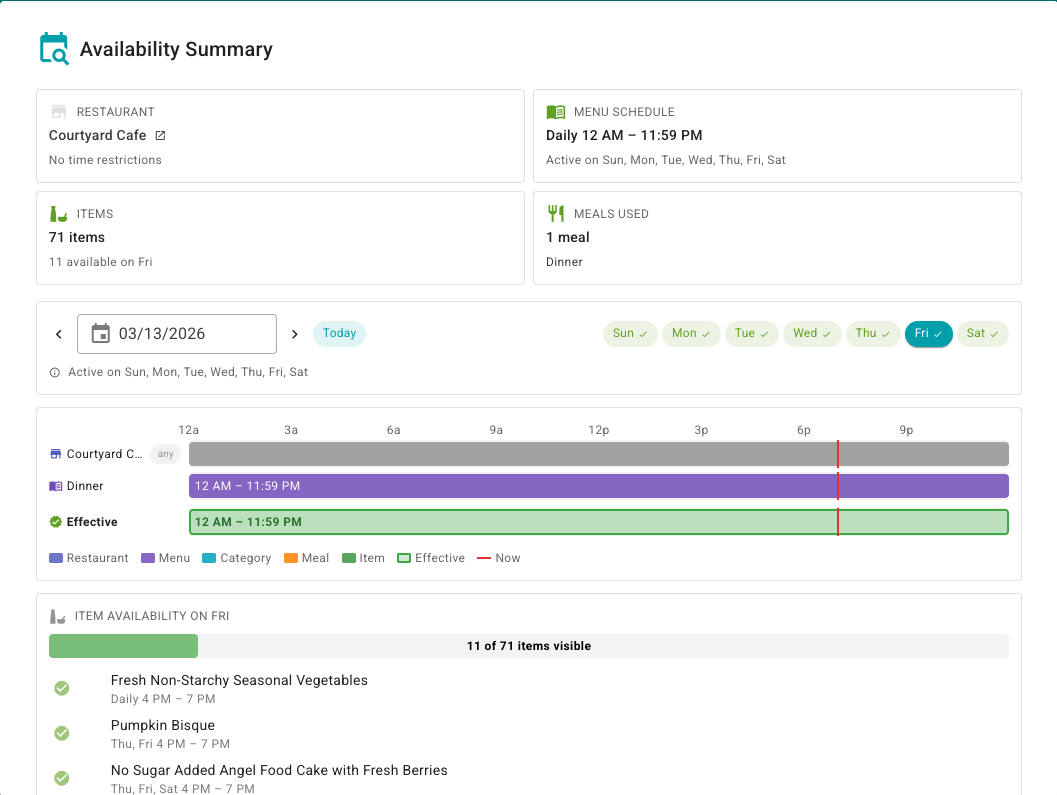Toggle the Sun day chip
Image resolution: width=1057 pixels, height=795 pixels.
click(x=629, y=334)
